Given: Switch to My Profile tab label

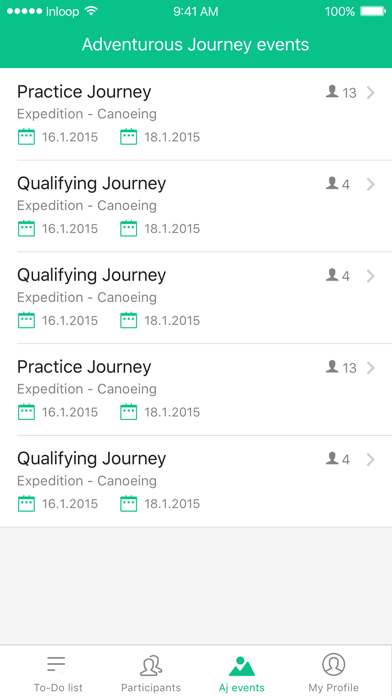Looking at the screenshot, I should pos(333,688).
